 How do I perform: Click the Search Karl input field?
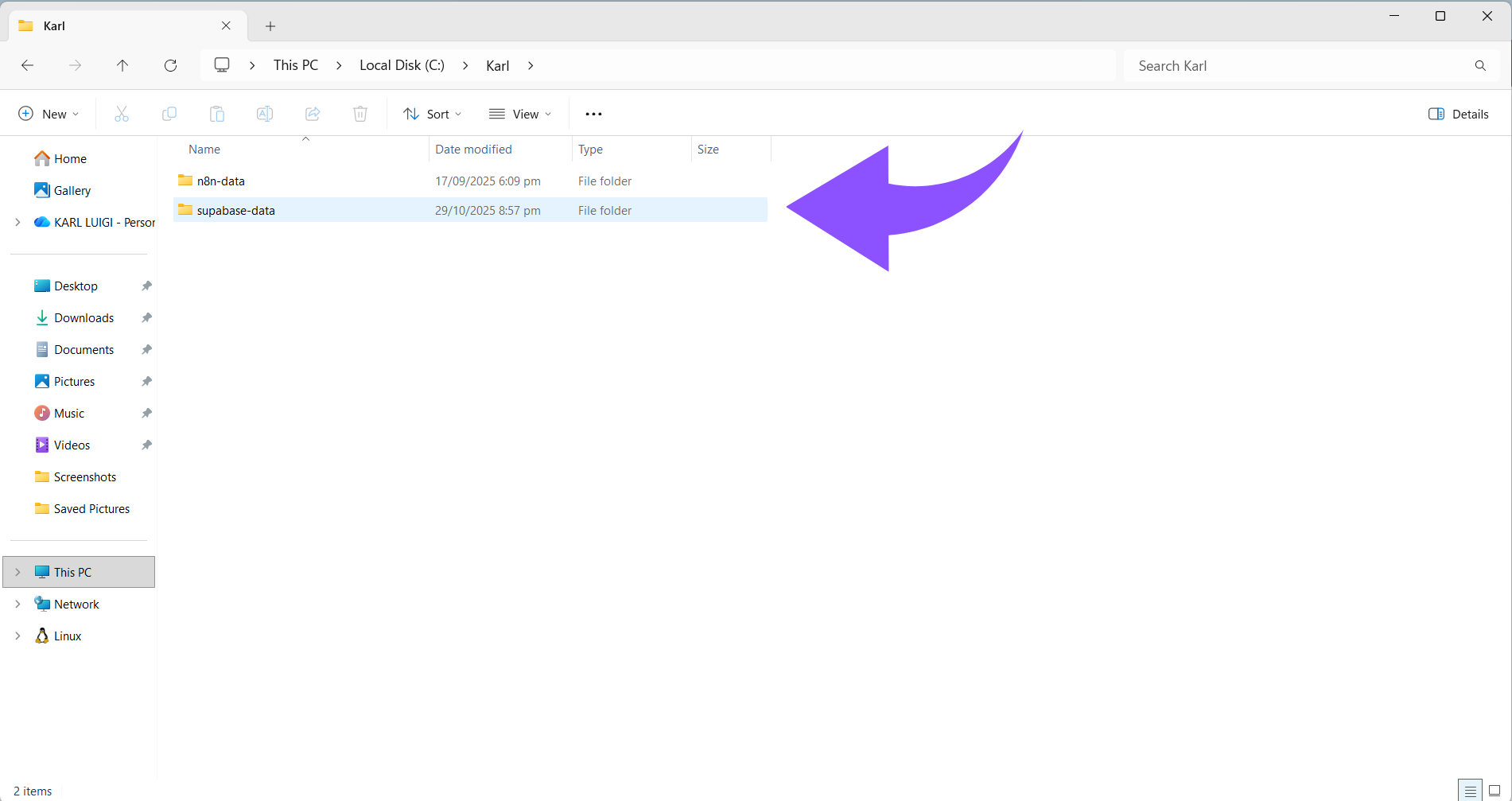(x=1300, y=66)
